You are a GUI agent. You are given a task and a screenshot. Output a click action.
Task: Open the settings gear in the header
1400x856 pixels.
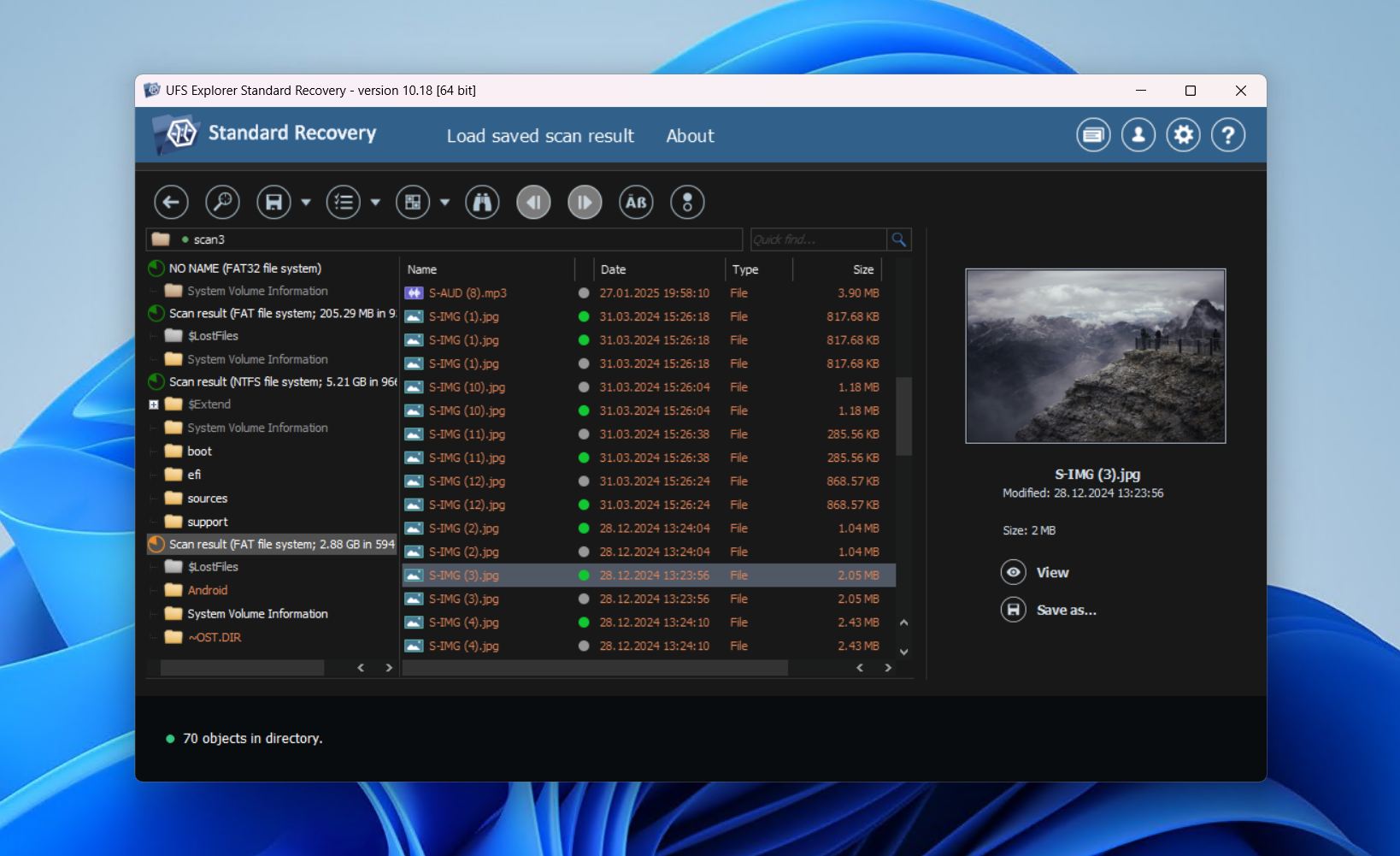[x=1183, y=134]
